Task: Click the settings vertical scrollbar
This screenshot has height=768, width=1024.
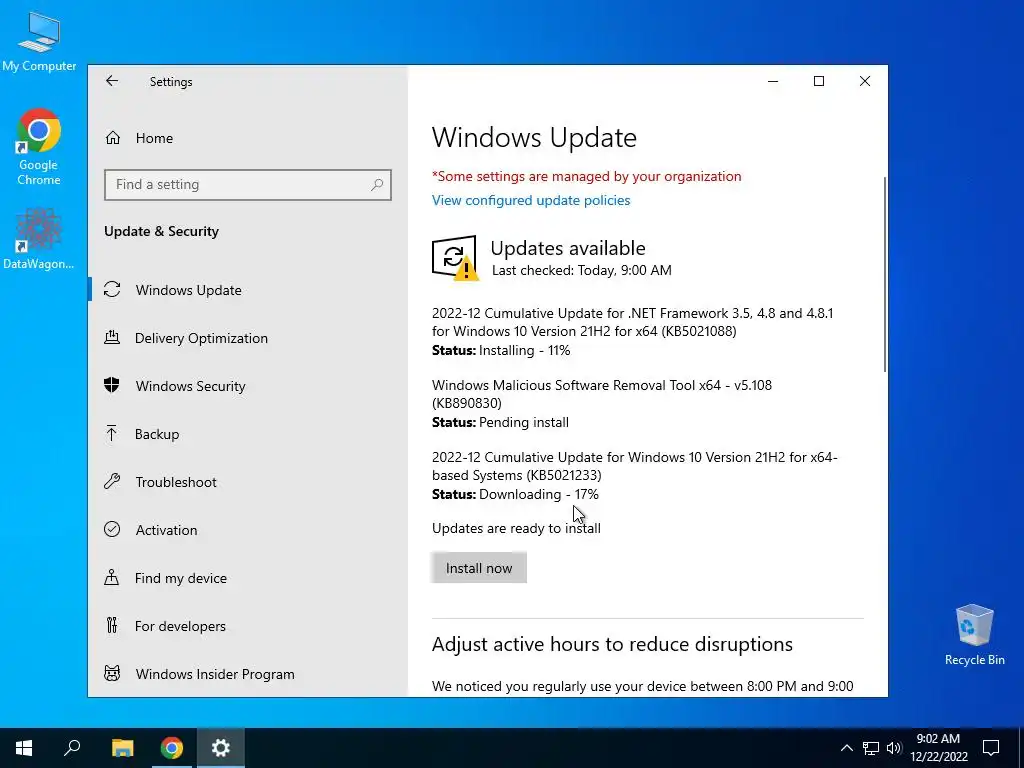Action: (884, 274)
